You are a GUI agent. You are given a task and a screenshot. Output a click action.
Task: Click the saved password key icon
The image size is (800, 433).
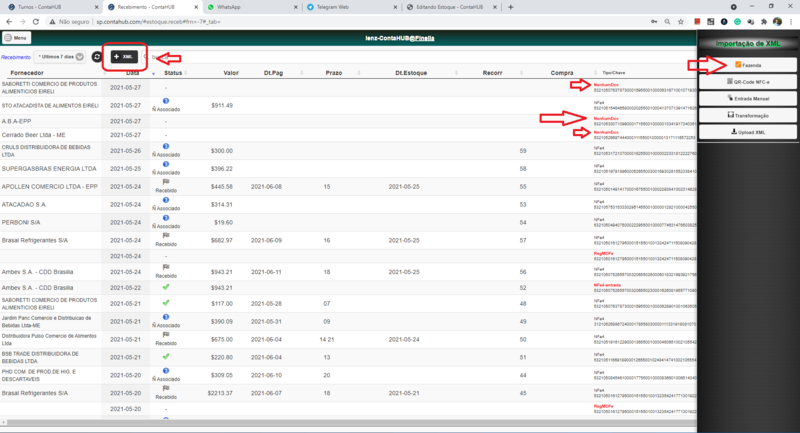click(654, 21)
